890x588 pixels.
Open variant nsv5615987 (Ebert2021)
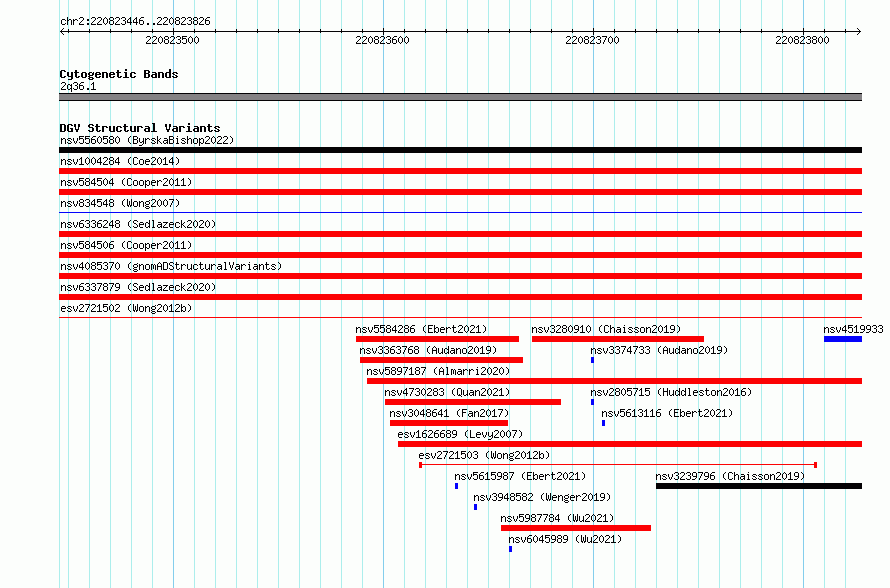520,476
